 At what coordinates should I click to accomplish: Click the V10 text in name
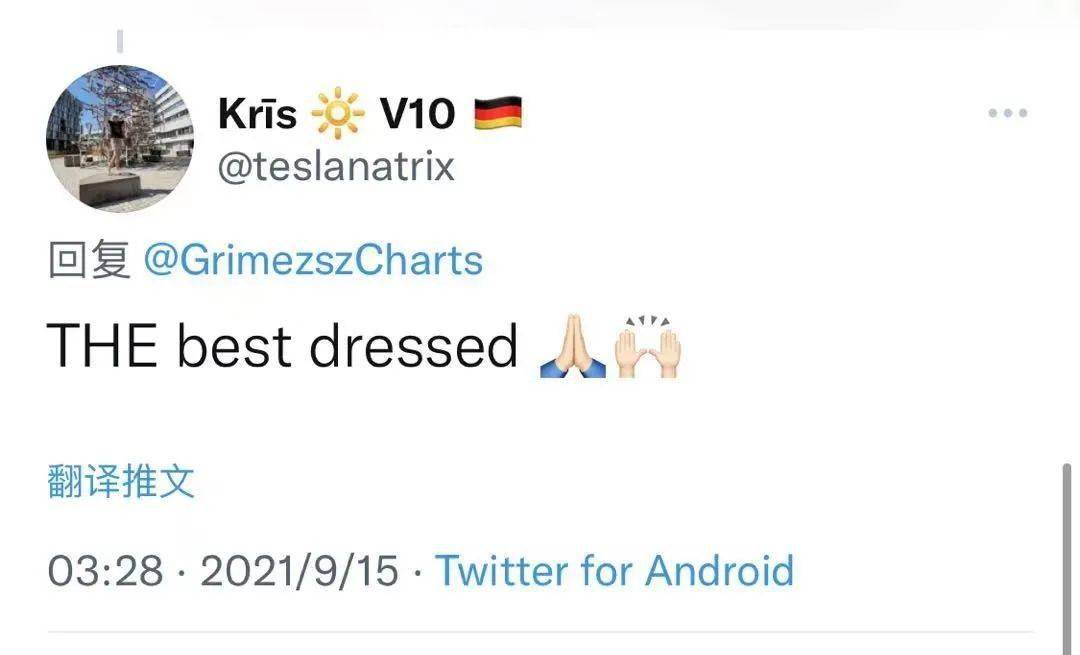[417, 116]
